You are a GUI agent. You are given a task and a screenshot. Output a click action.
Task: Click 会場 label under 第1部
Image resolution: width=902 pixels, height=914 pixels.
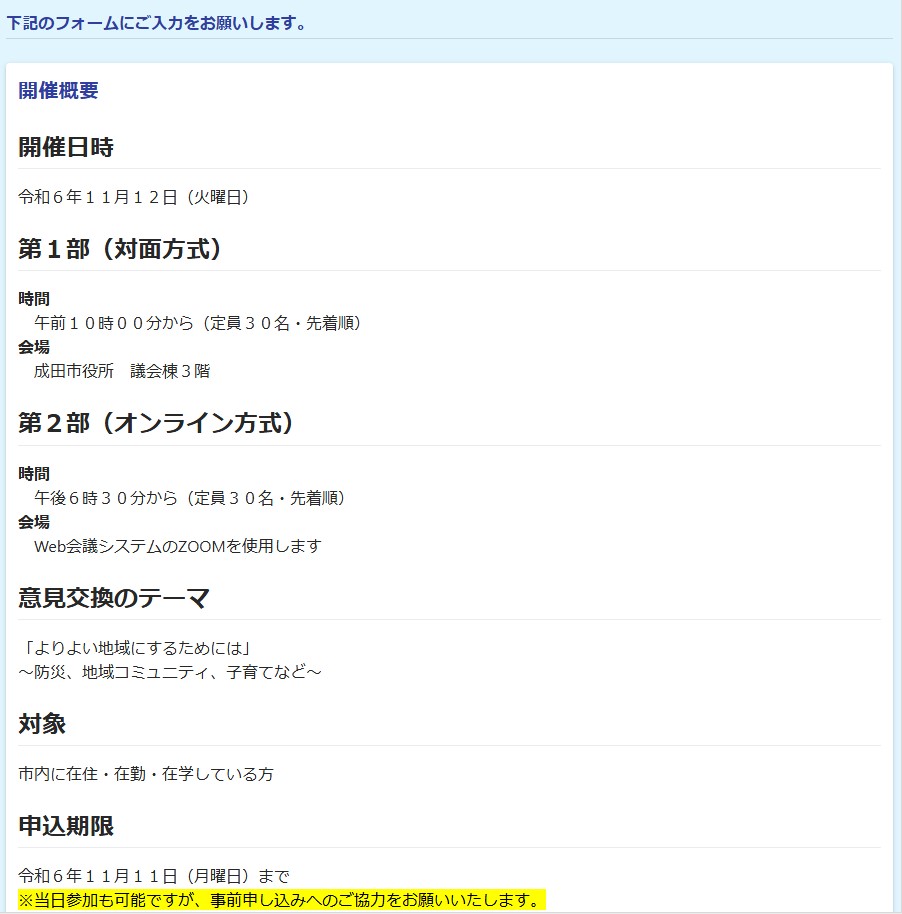(34, 347)
